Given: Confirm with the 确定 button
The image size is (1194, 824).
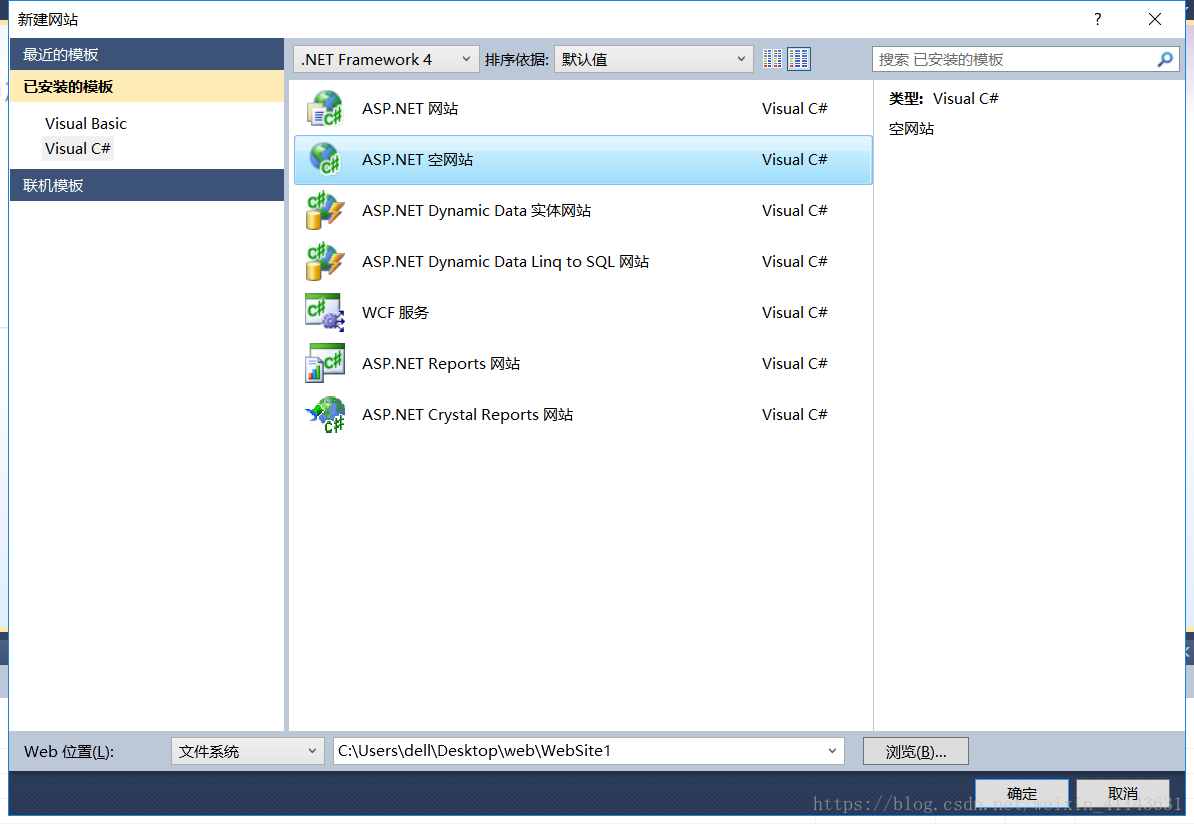Looking at the screenshot, I should [x=1021, y=794].
